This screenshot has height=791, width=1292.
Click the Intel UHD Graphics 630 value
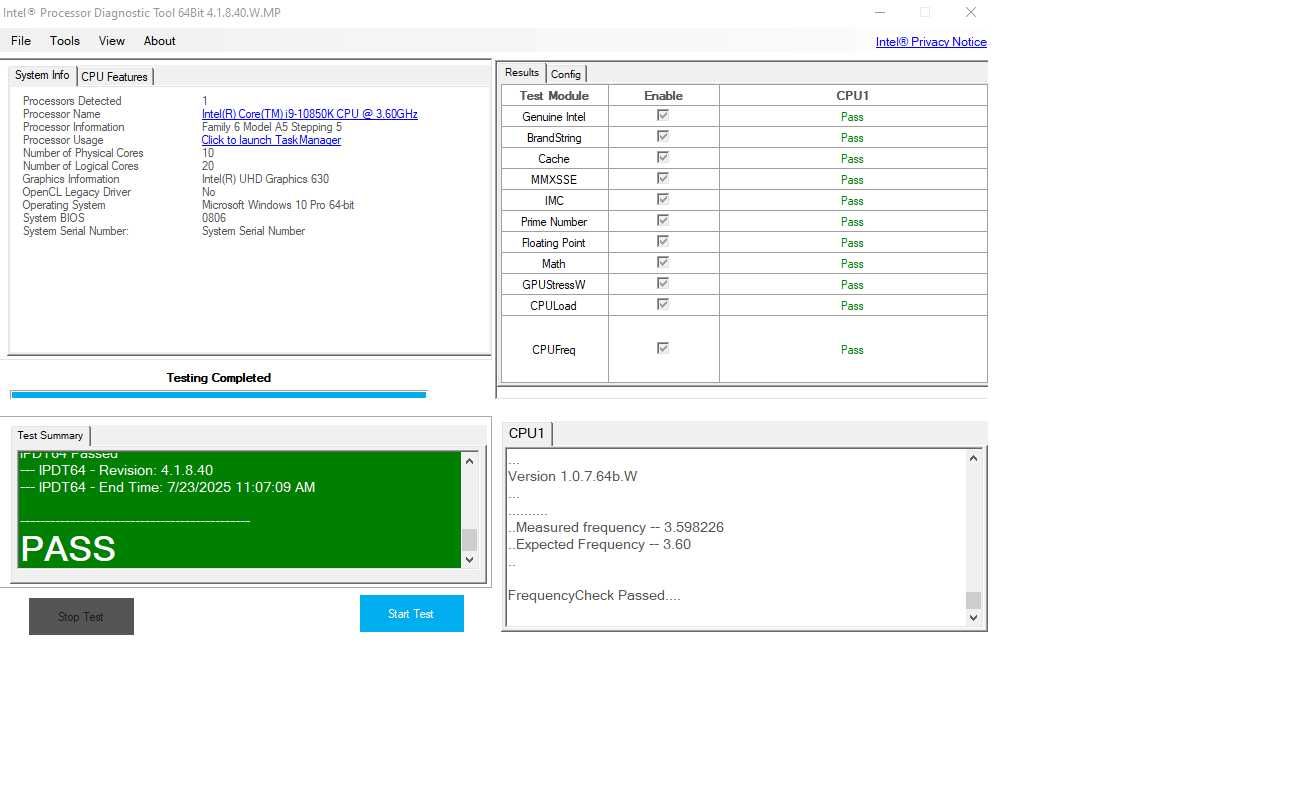tap(265, 179)
